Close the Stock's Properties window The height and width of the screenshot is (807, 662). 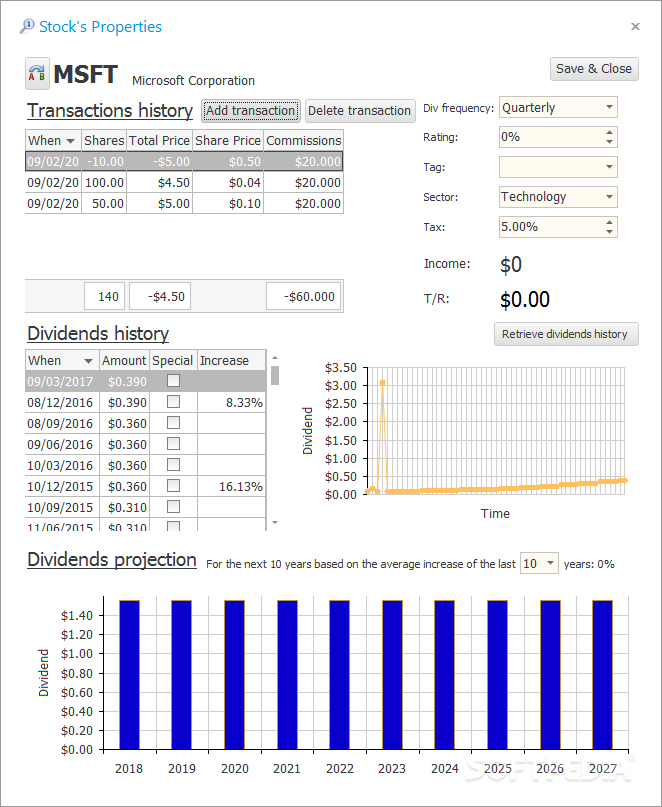(635, 26)
